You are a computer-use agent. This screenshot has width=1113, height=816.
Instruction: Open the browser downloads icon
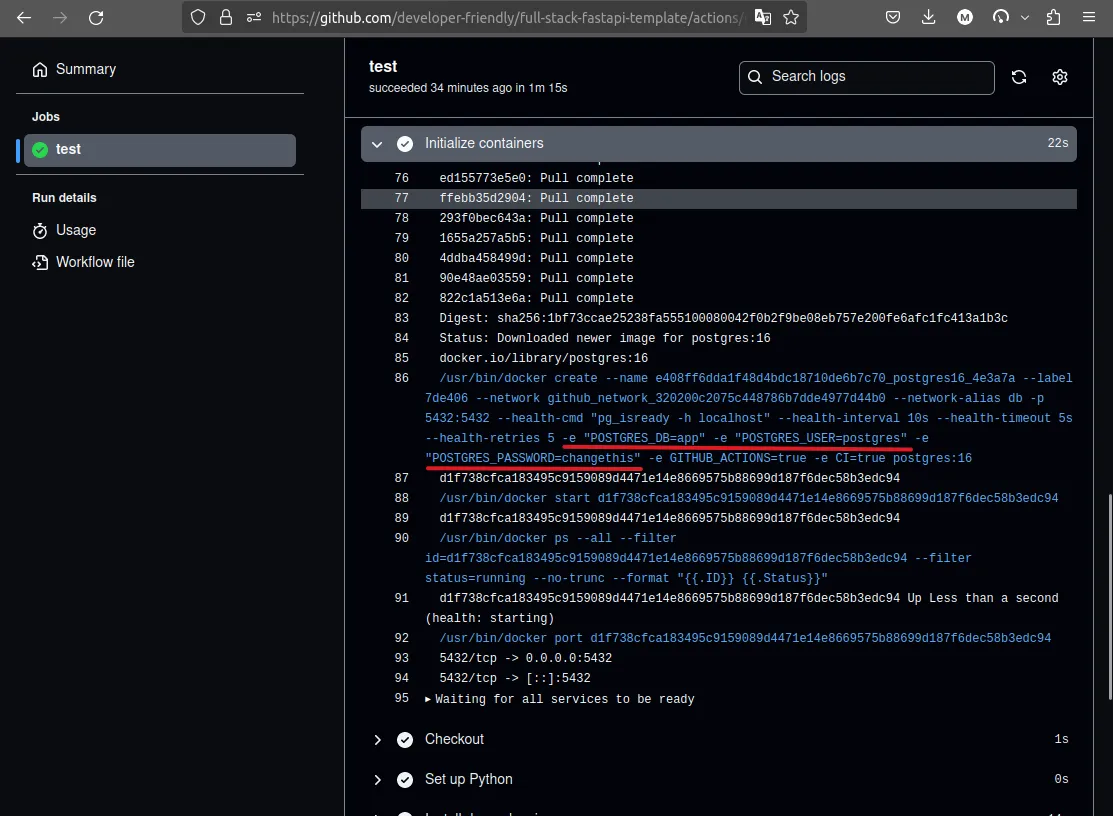tap(929, 17)
